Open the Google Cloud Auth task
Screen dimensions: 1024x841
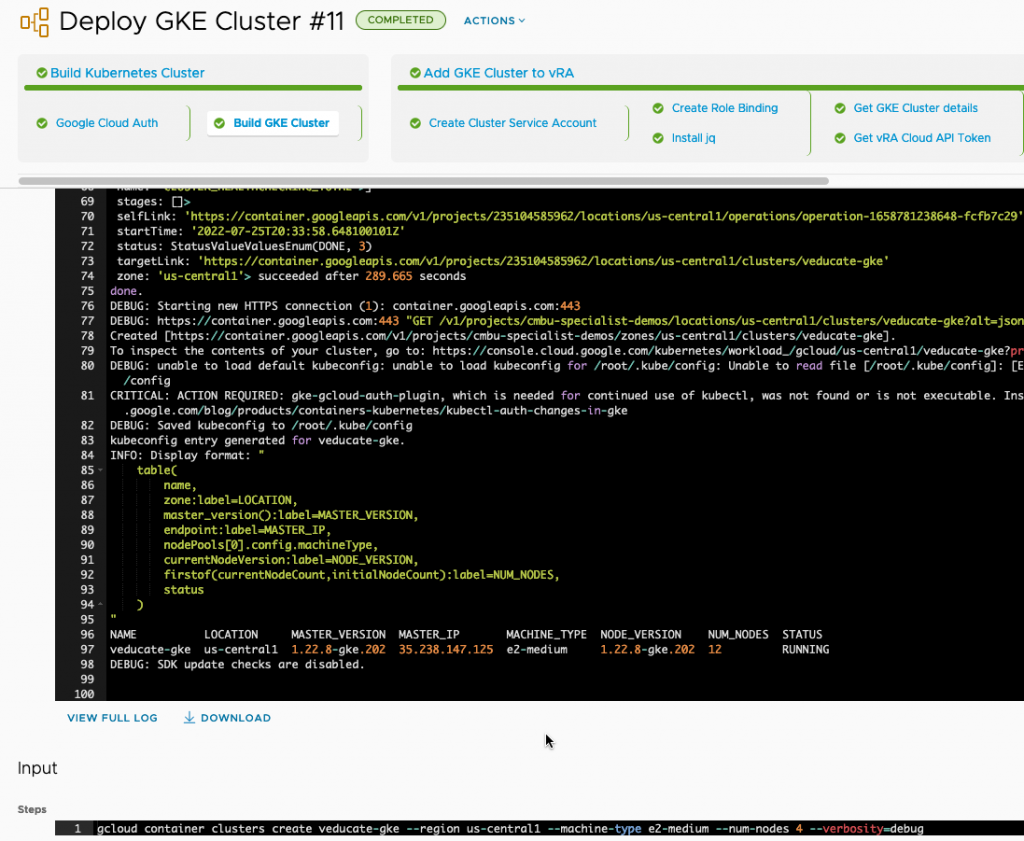pos(106,123)
